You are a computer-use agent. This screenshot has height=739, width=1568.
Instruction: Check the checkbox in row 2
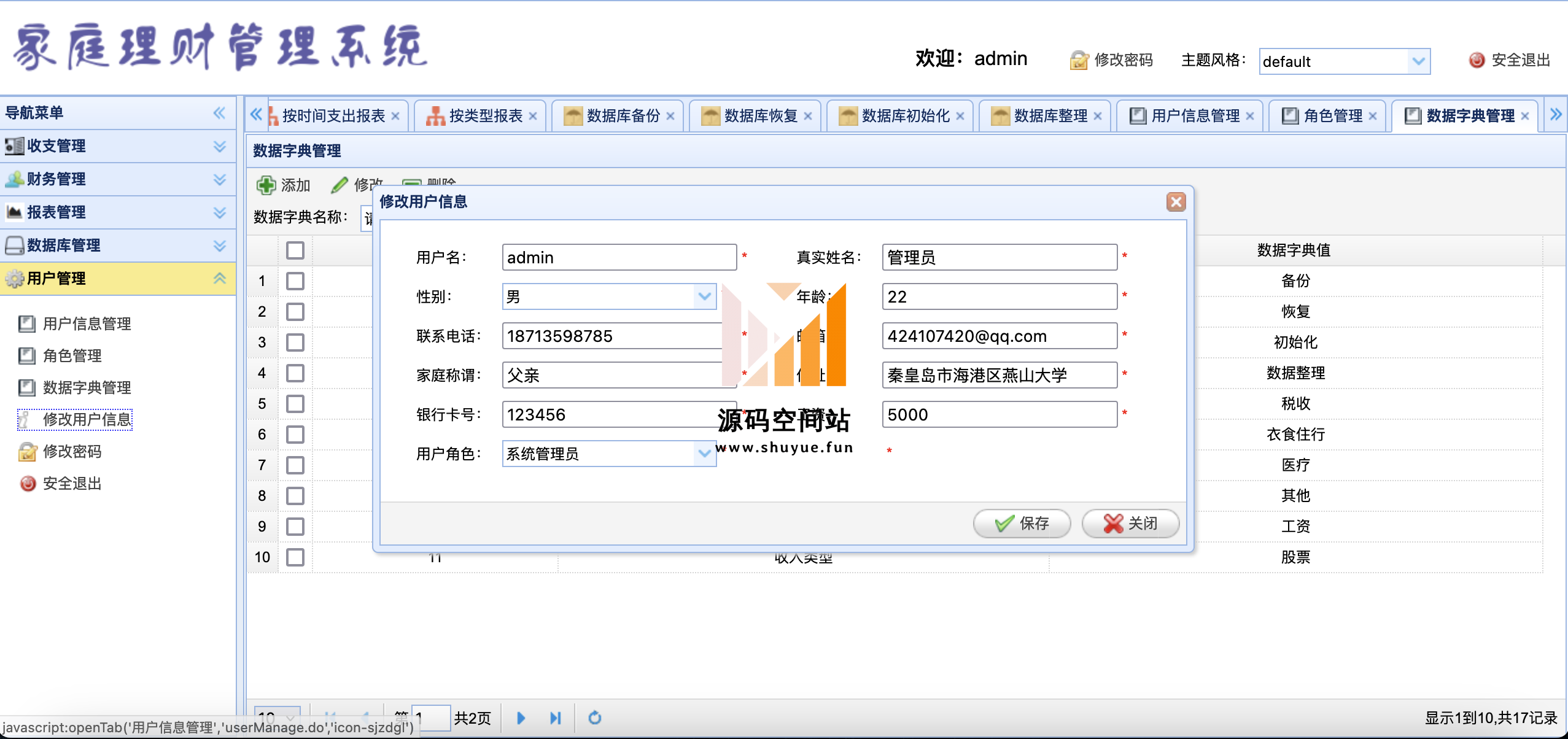coord(295,312)
